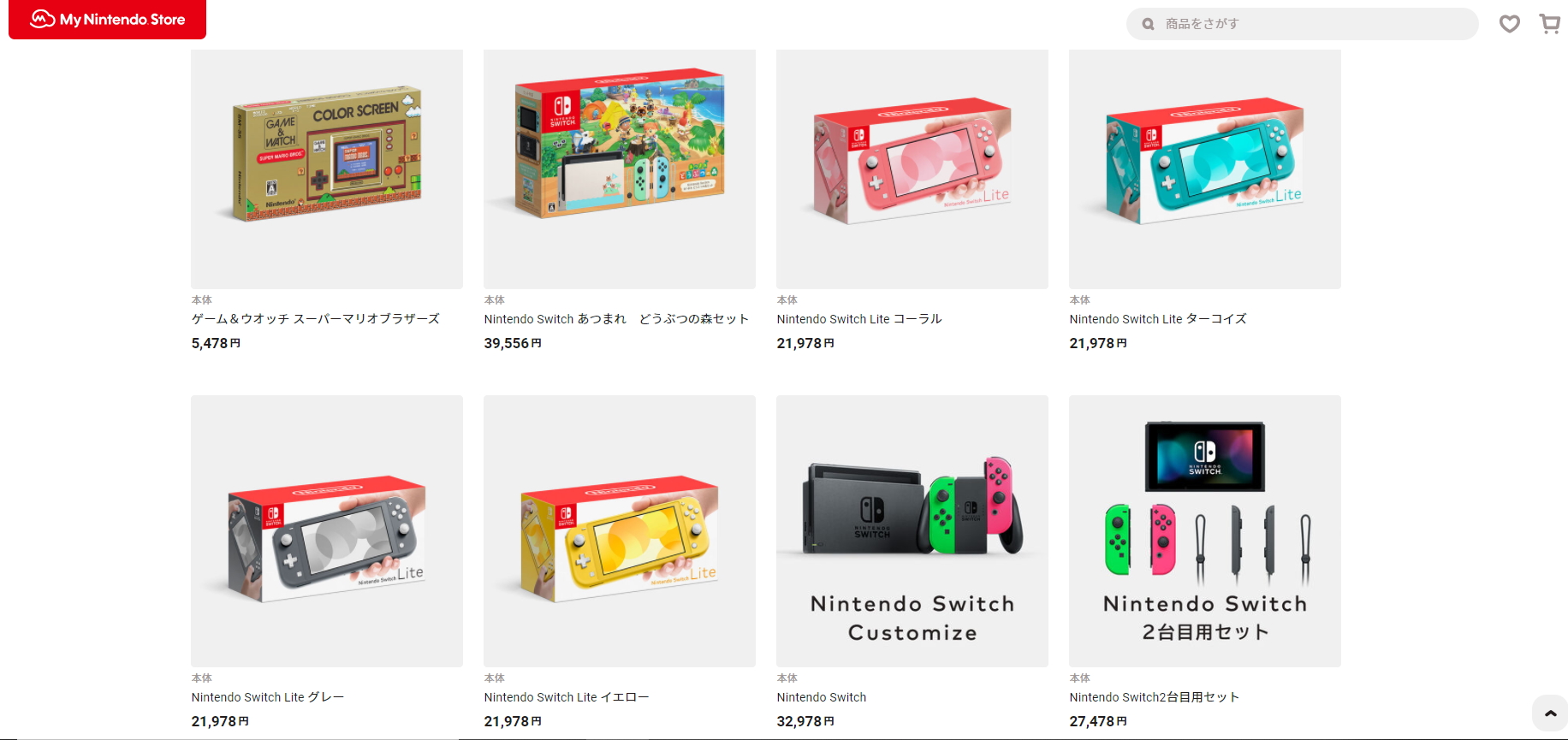Image resolution: width=1568 pixels, height=740 pixels.
Task: Click Nintendo Switch Lite イエロー title link
Action: click(x=567, y=697)
